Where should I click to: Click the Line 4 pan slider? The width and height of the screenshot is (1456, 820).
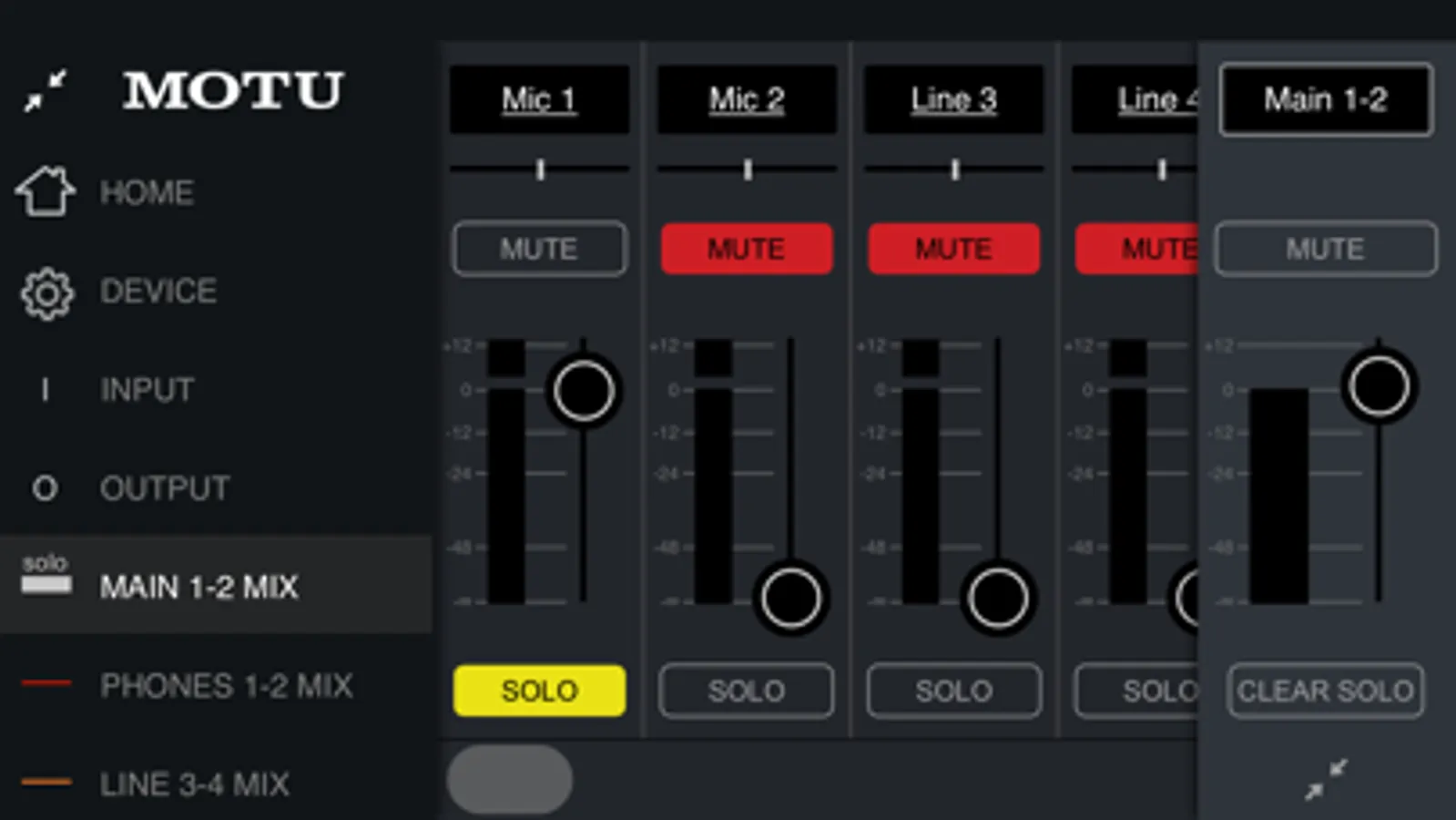click(x=1135, y=169)
